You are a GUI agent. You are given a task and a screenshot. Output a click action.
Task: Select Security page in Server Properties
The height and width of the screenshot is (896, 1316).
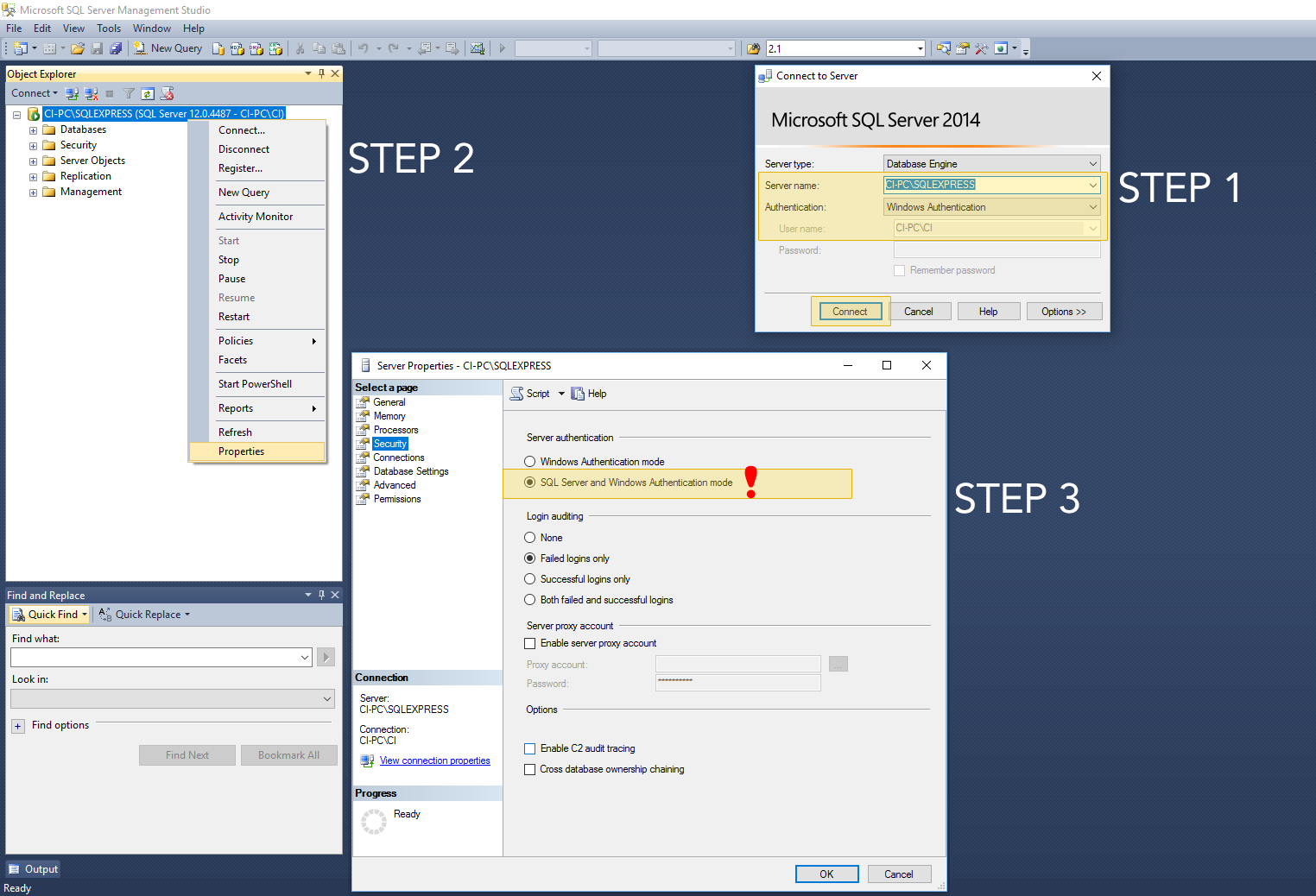(389, 444)
